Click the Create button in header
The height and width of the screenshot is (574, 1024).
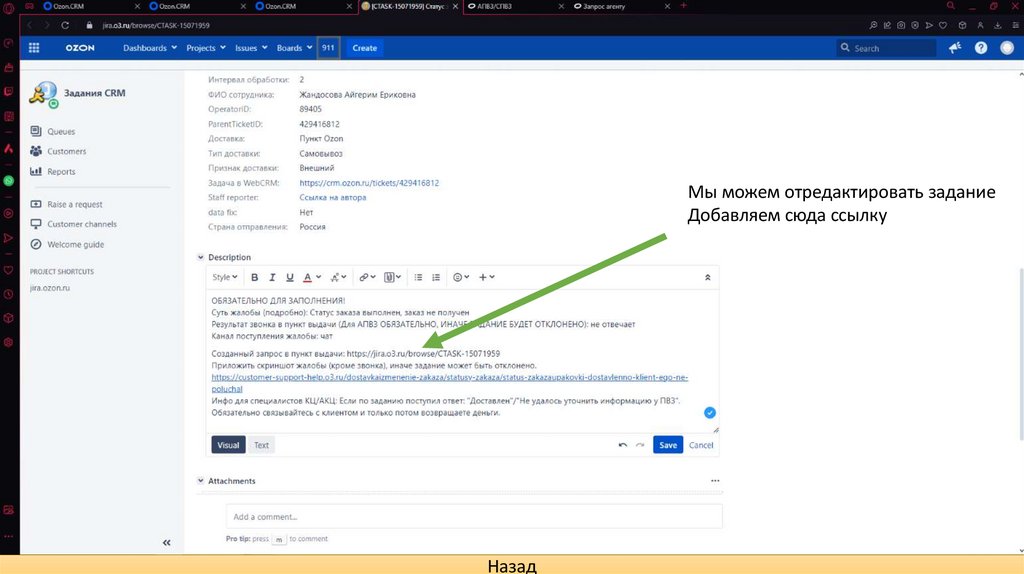[364, 48]
